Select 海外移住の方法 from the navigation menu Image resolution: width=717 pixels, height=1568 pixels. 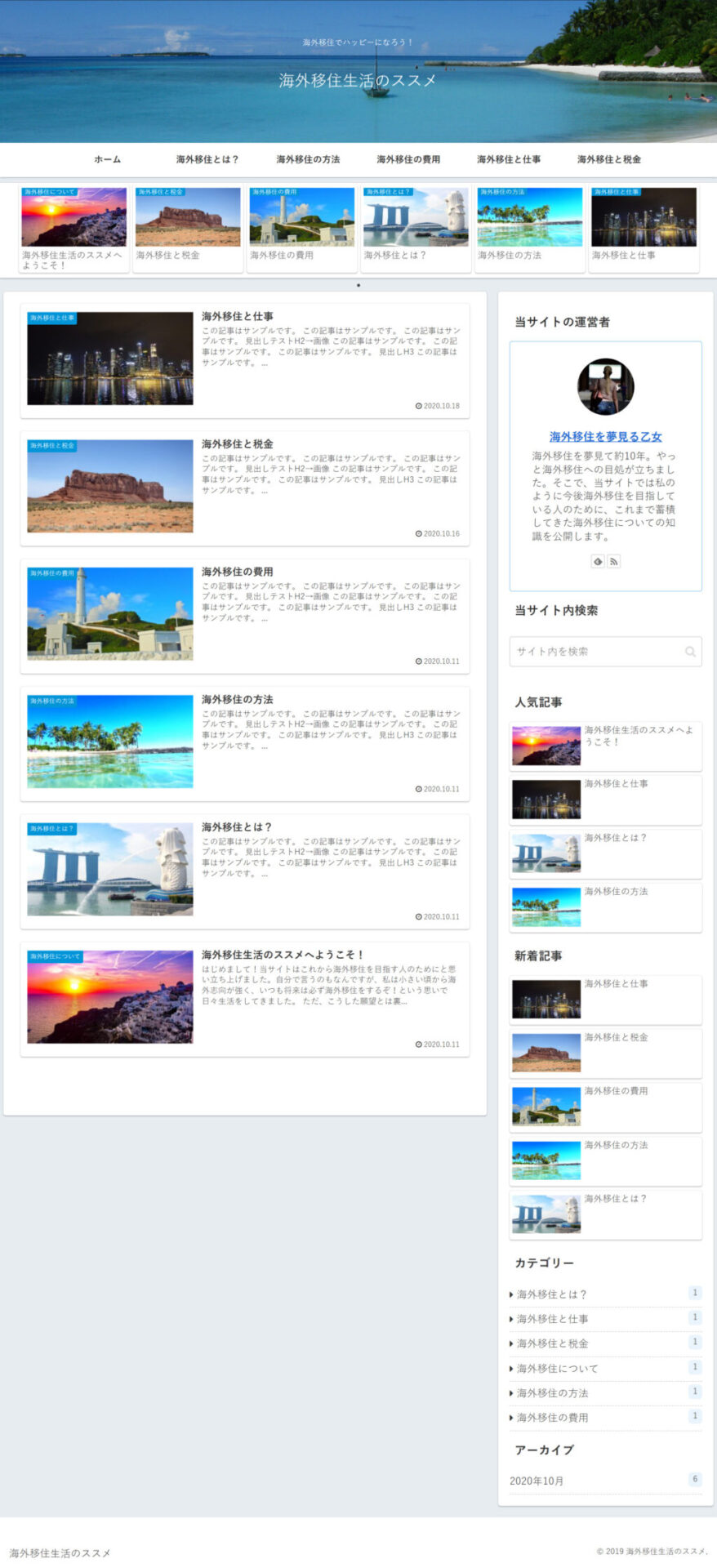coord(308,159)
